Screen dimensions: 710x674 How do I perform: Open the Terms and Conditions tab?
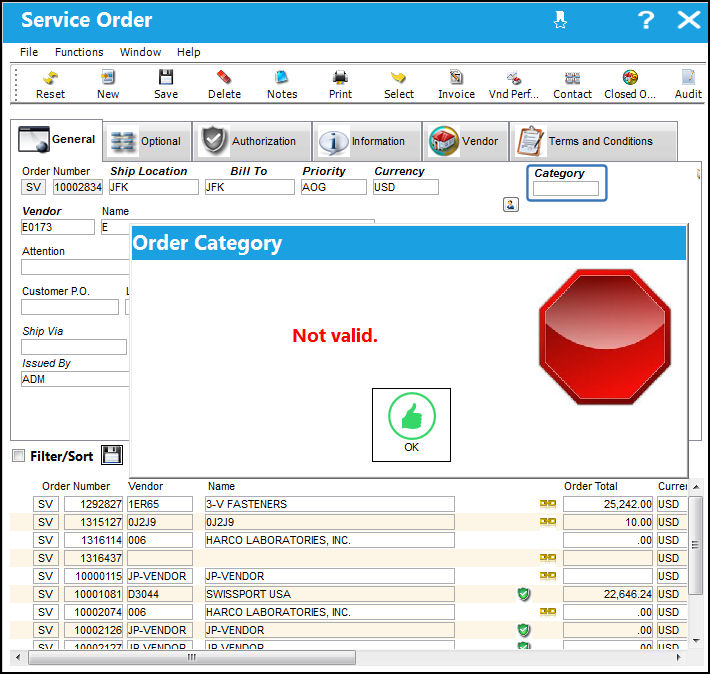point(594,141)
